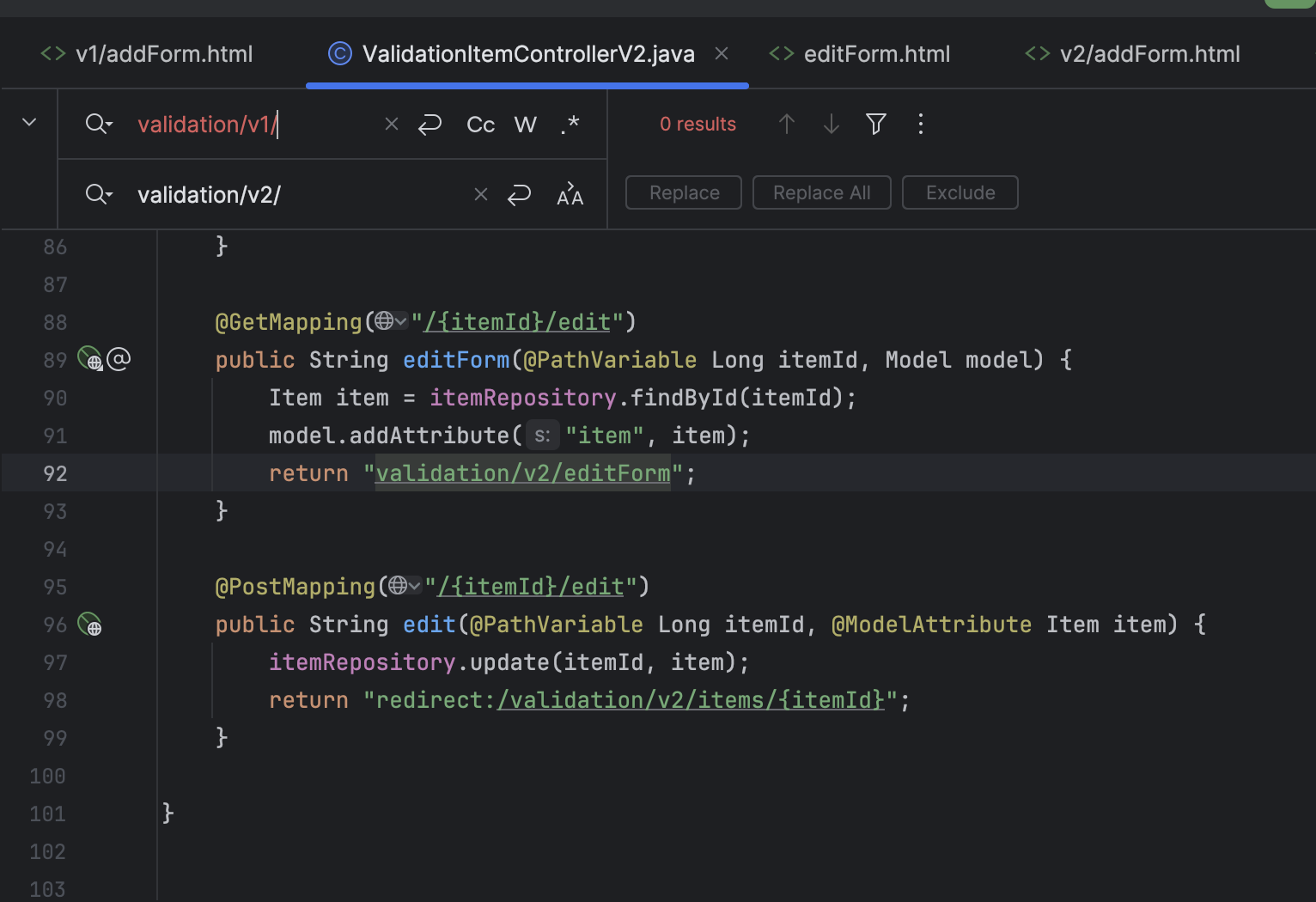Insert new line in replace field
This screenshot has width=1316, height=902.
pos(519,195)
